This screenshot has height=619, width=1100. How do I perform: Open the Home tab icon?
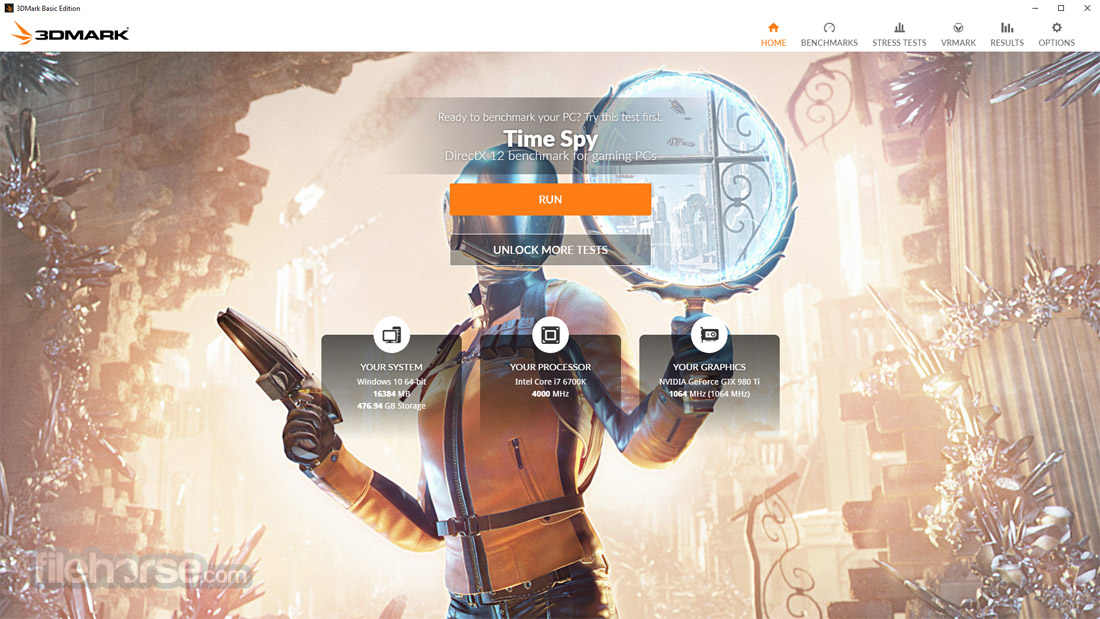point(773,27)
